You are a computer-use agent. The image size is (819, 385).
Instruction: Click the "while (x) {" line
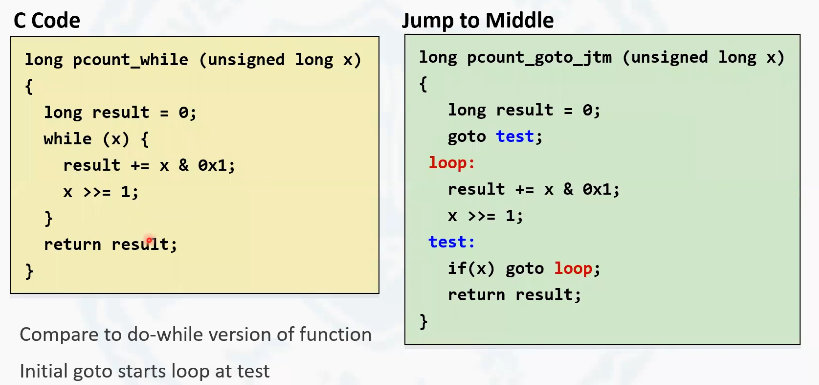(97, 139)
